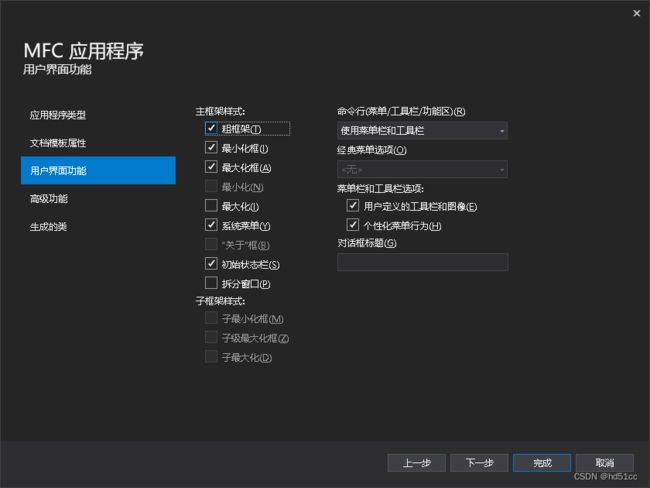The image size is (650, 488).
Task: Select the 用户界面功能 wizard page
Action: pyautogui.click(x=98, y=170)
